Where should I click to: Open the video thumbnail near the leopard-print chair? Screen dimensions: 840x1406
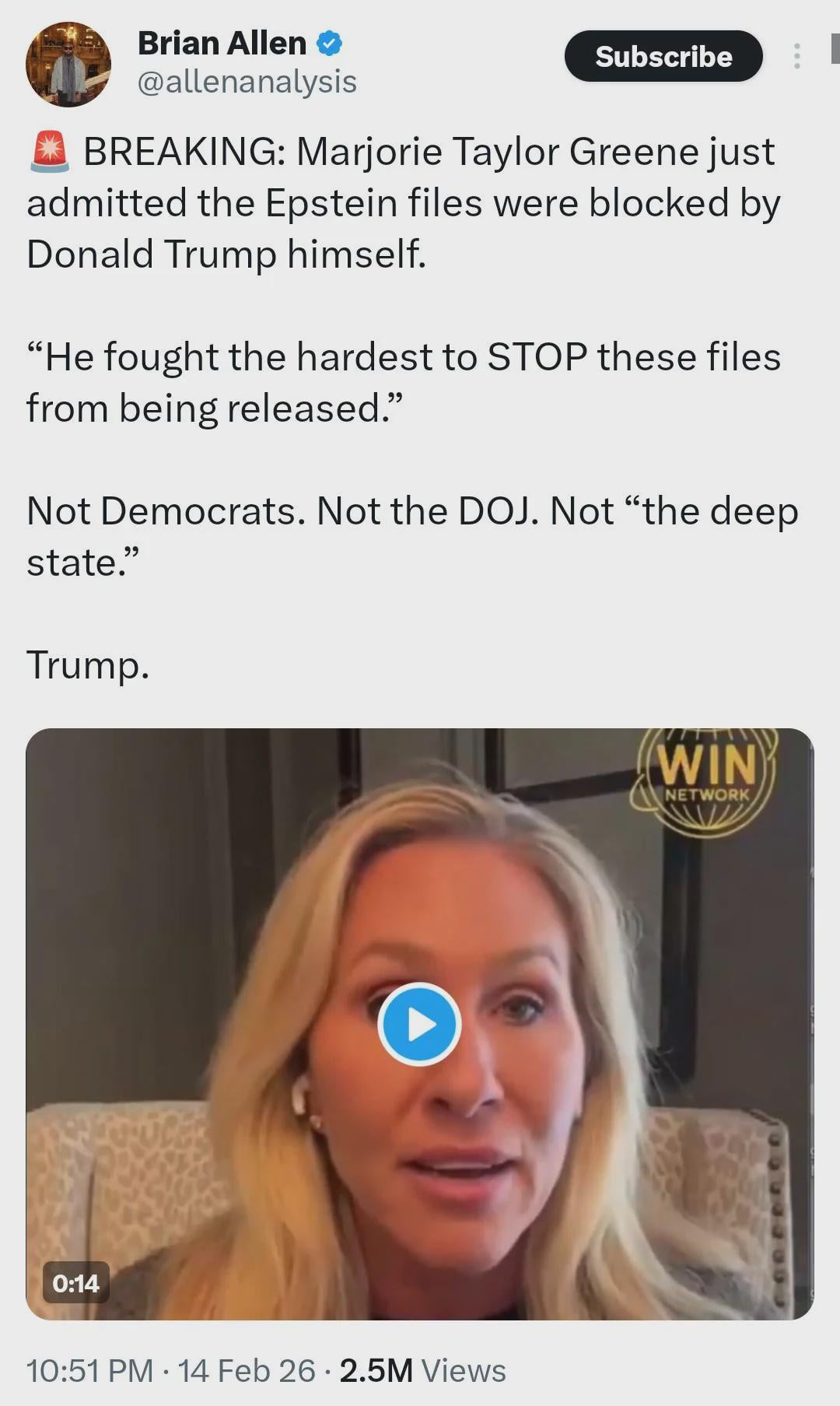tap(419, 1024)
